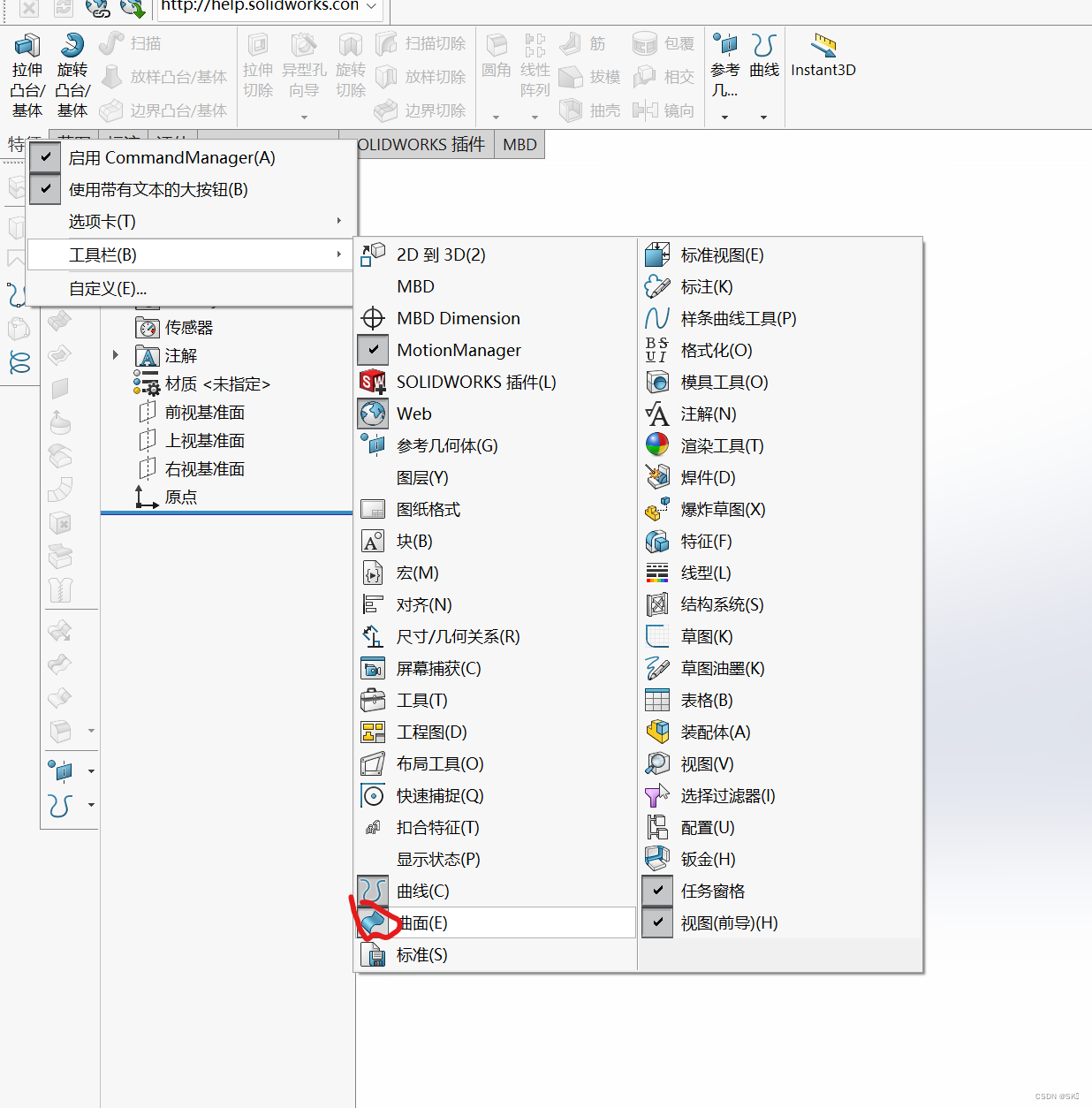Enable 快速捕捉(Q) quick snaps toolbar
Image resolution: width=1092 pixels, height=1108 pixels.
495,795
